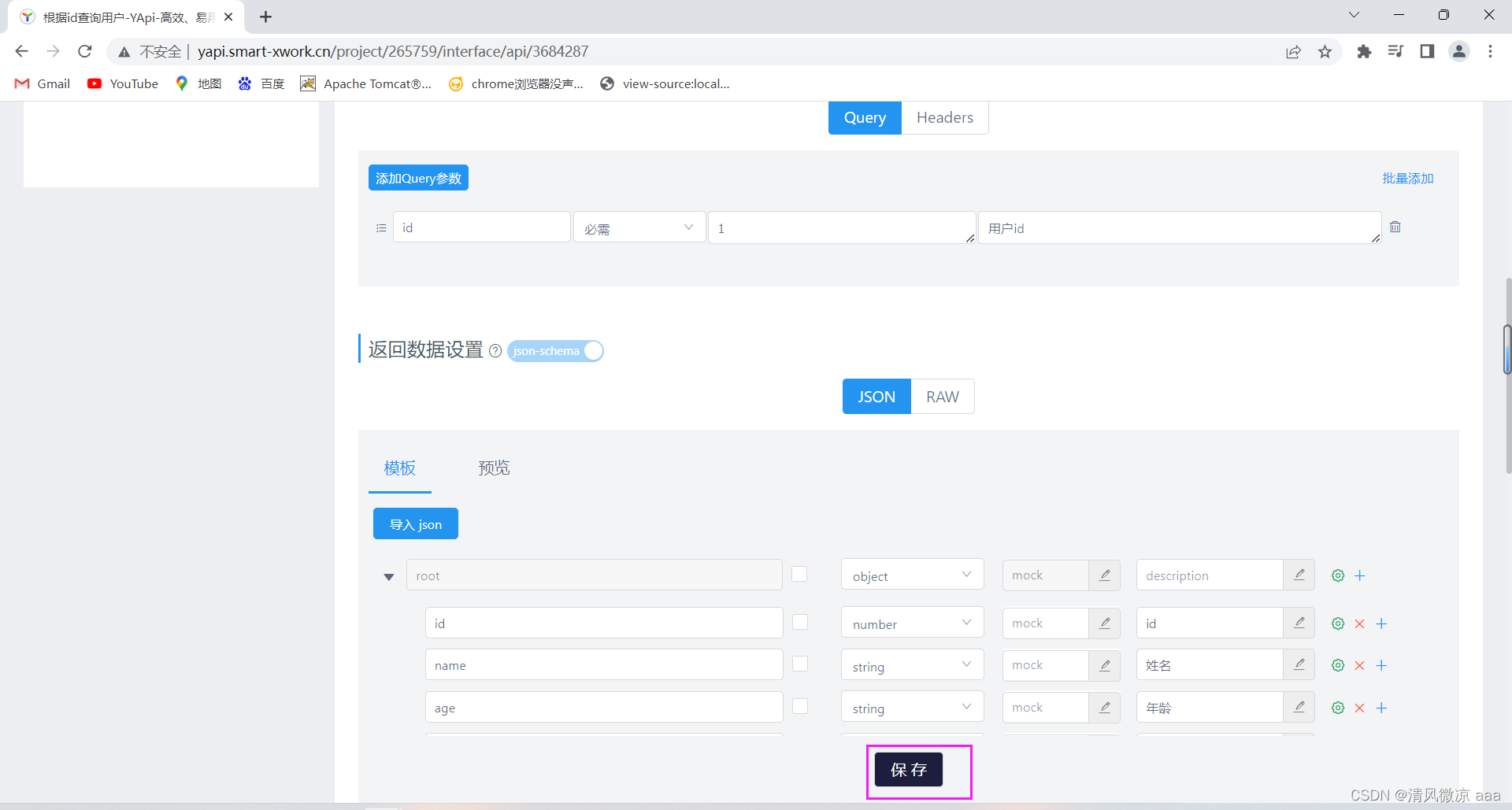Select RAW response type tab
Image resolution: width=1512 pixels, height=810 pixels.
[943, 397]
